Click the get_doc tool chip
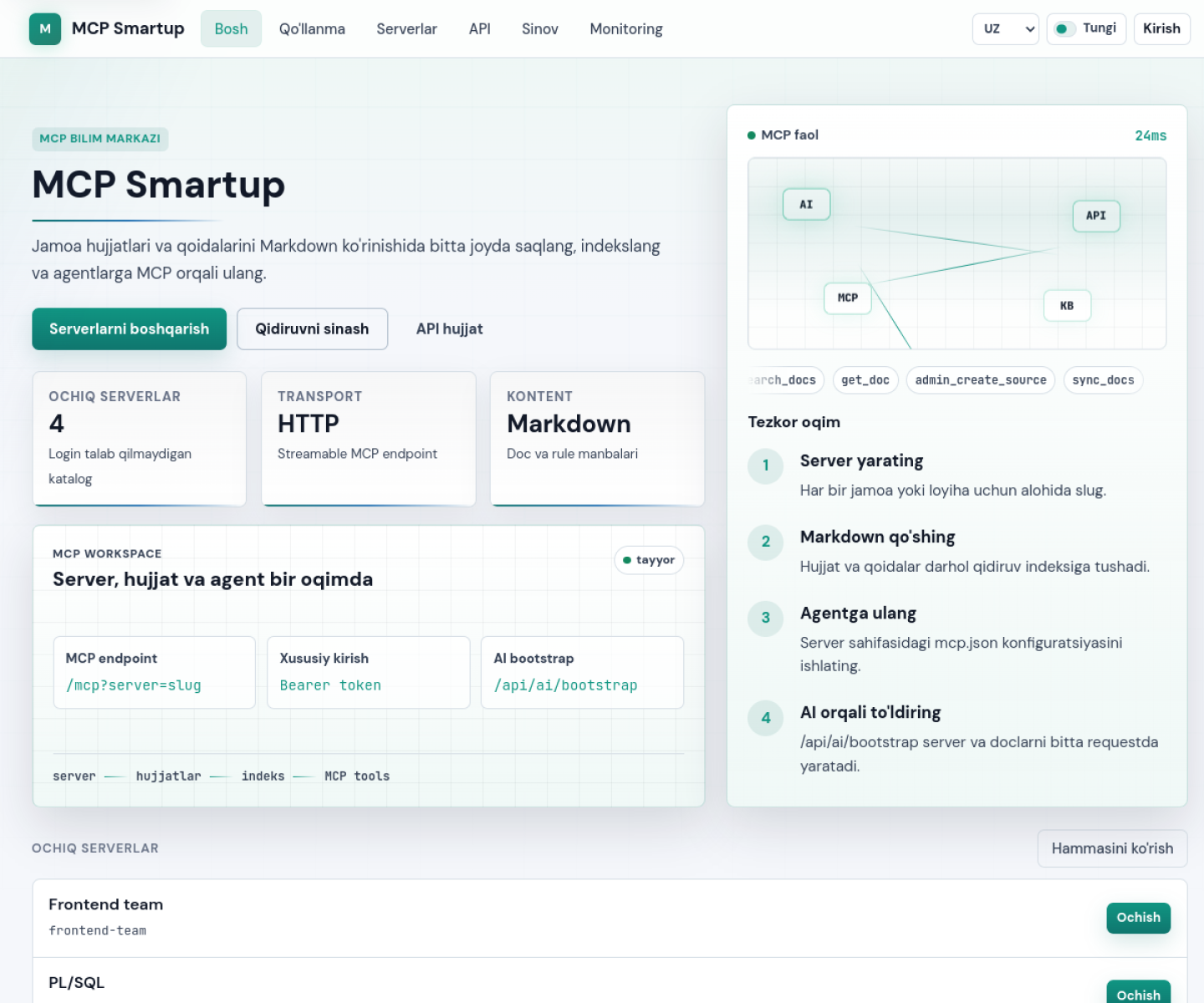 click(865, 379)
